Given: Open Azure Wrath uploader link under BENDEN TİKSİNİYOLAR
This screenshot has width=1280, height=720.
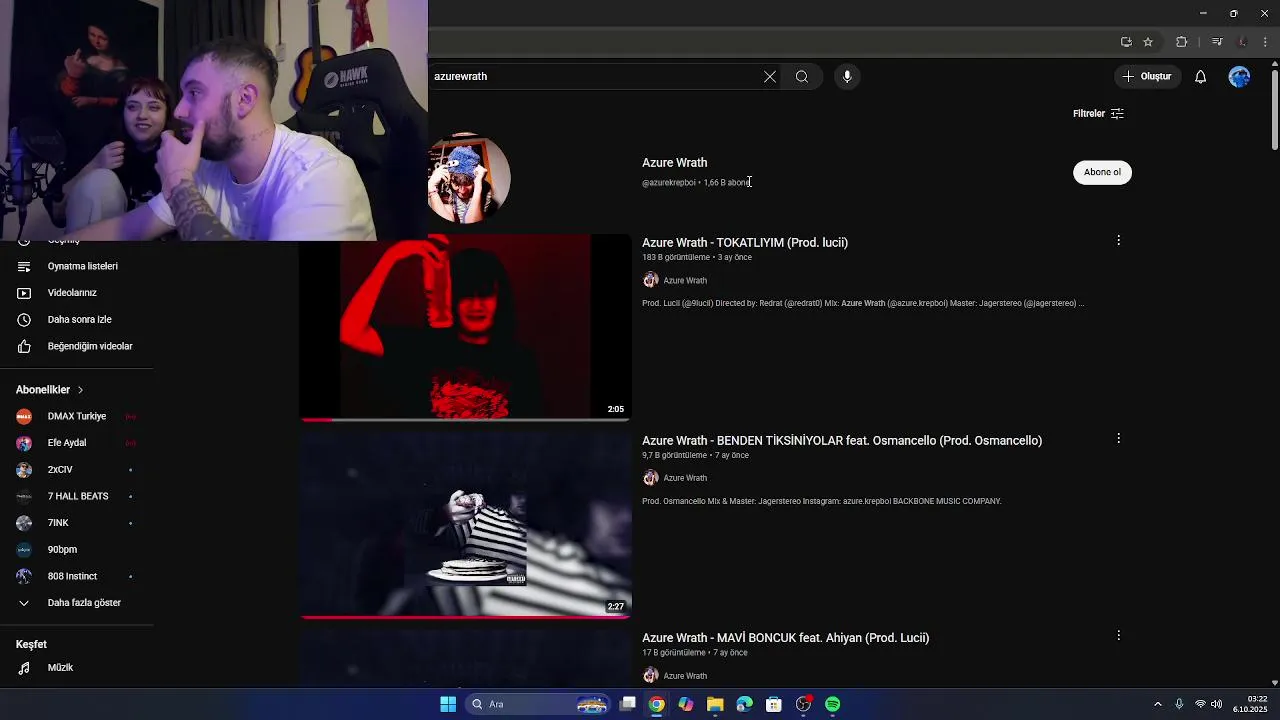Looking at the screenshot, I should tap(685, 478).
